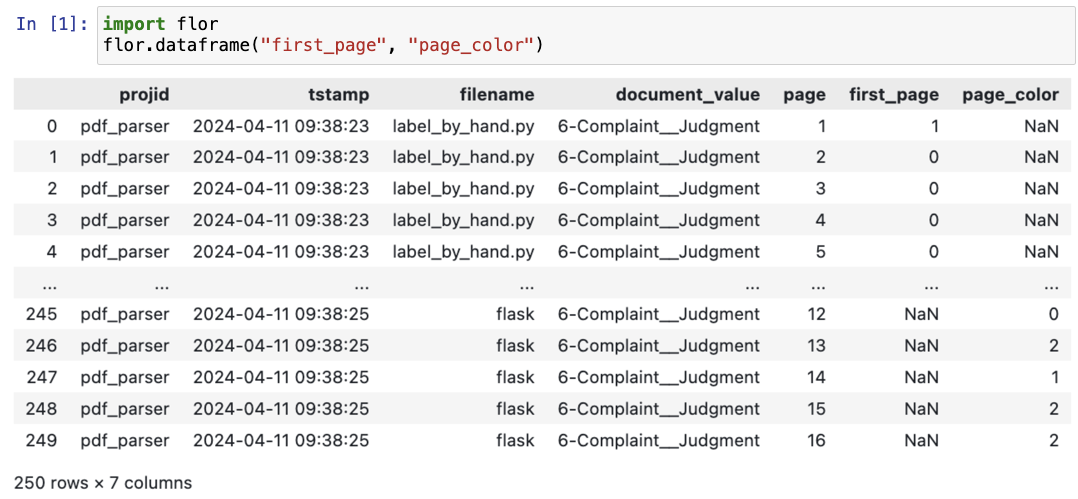Click the "250 rows × 7 columns" summary text
This screenshot has width=1078, height=499.
click(x=103, y=482)
